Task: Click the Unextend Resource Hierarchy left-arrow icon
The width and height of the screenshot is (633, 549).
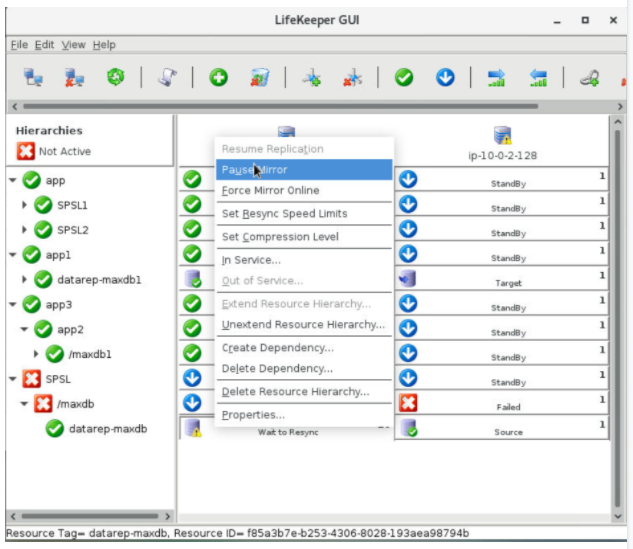Action: pos(538,78)
